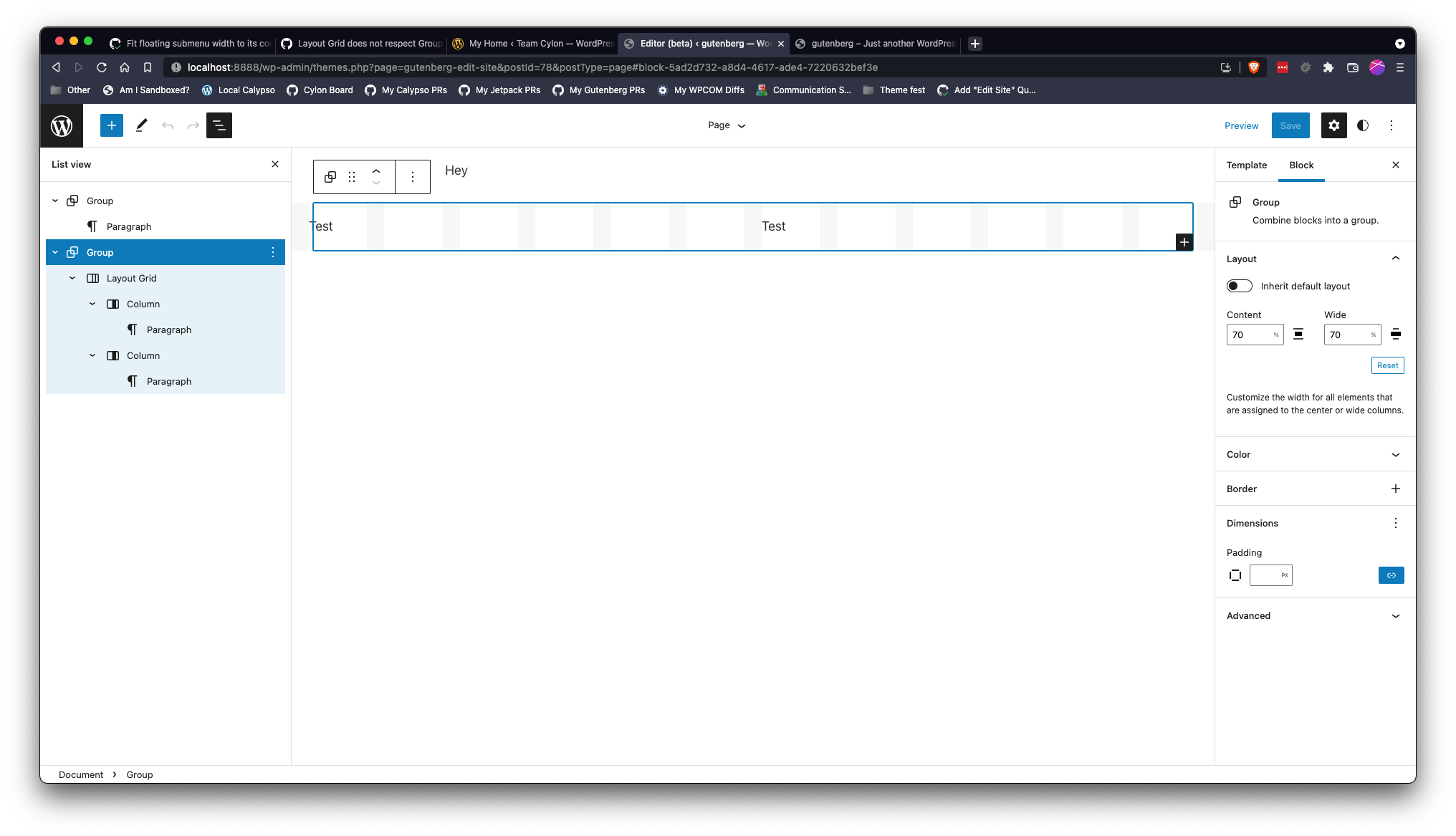
Task: Click the WordPress logo icon
Action: tap(62, 125)
